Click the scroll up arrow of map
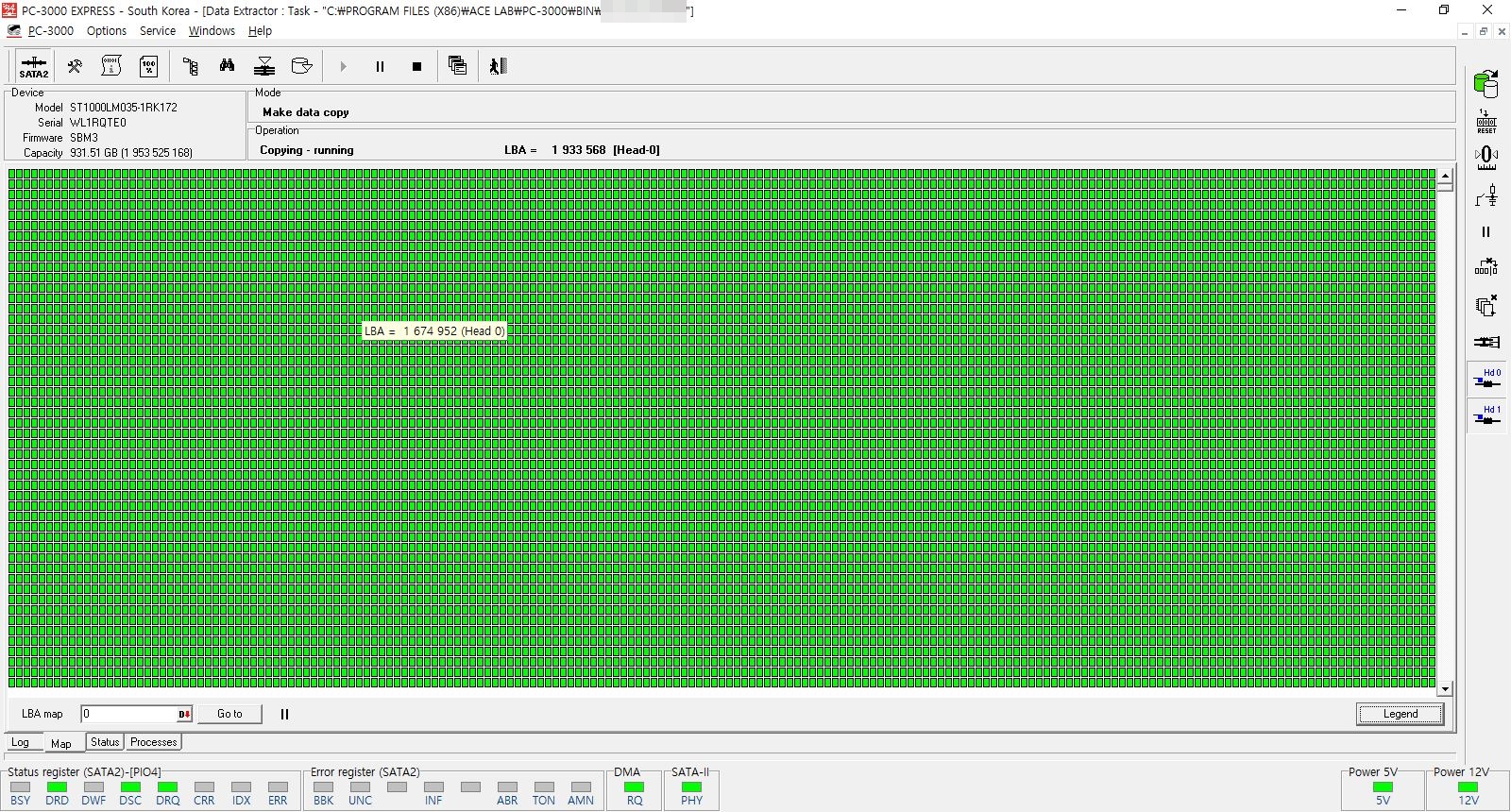 [1445, 177]
